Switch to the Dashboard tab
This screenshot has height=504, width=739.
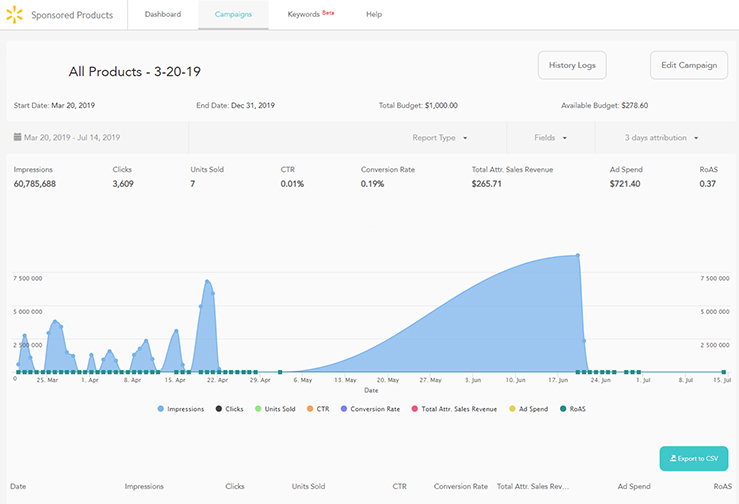click(x=163, y=15)
